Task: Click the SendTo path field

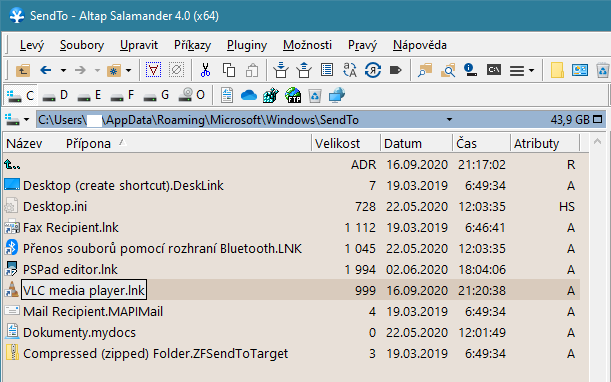Action: point(242,120)
